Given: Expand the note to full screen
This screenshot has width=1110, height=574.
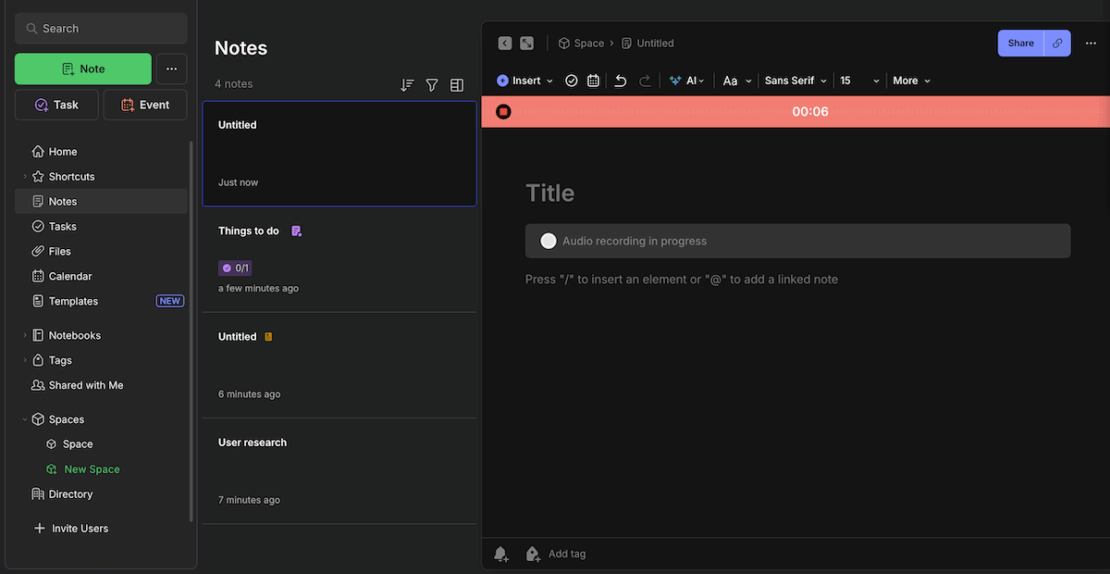Looking at the screenshot, I should point(527,43).
